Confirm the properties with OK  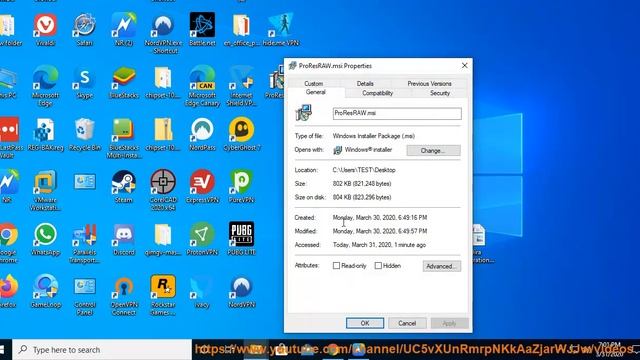[x=365, y=323]
